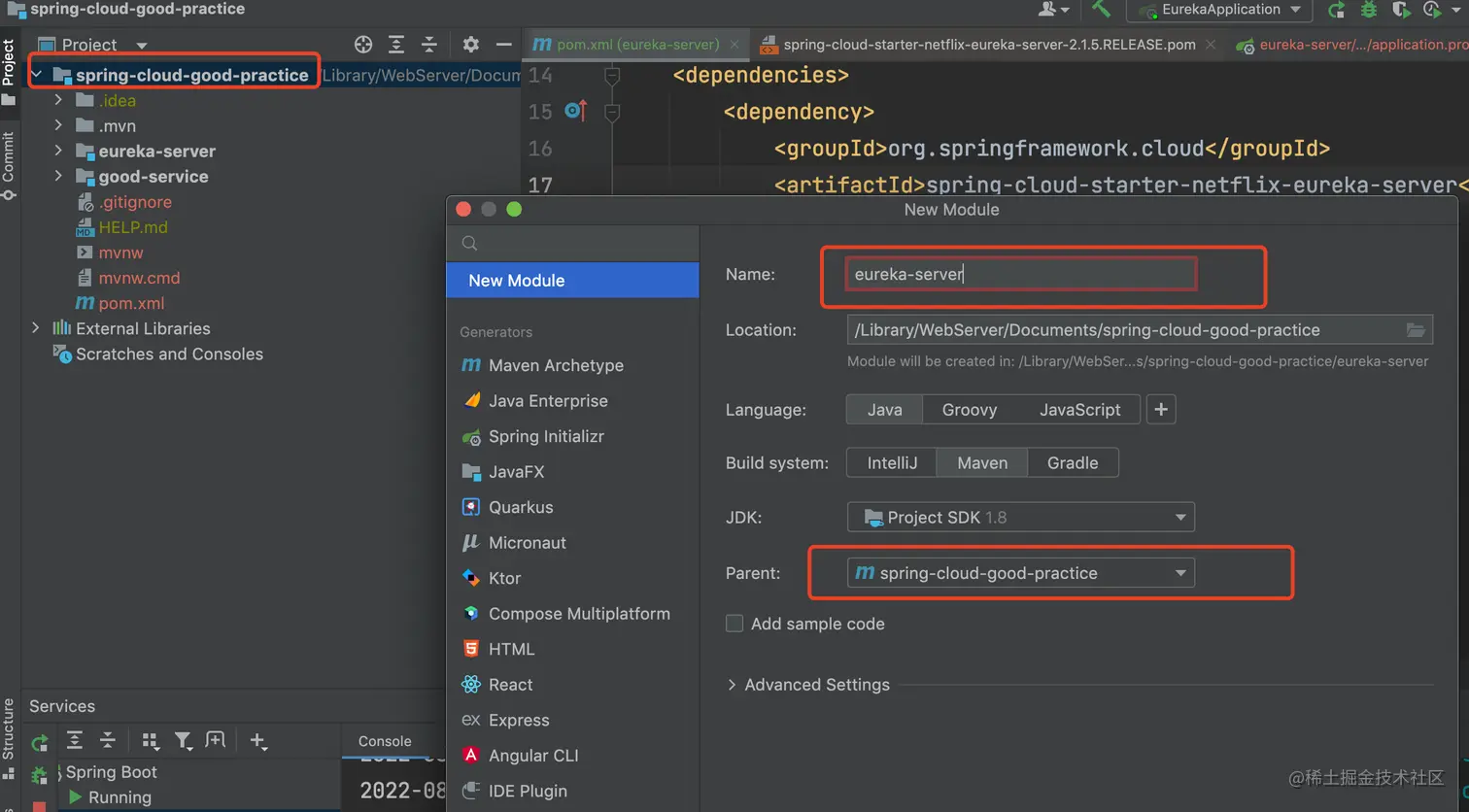Expand All in the Project panel toolbar
The image size is (1469, 812).
coord(396,44)
